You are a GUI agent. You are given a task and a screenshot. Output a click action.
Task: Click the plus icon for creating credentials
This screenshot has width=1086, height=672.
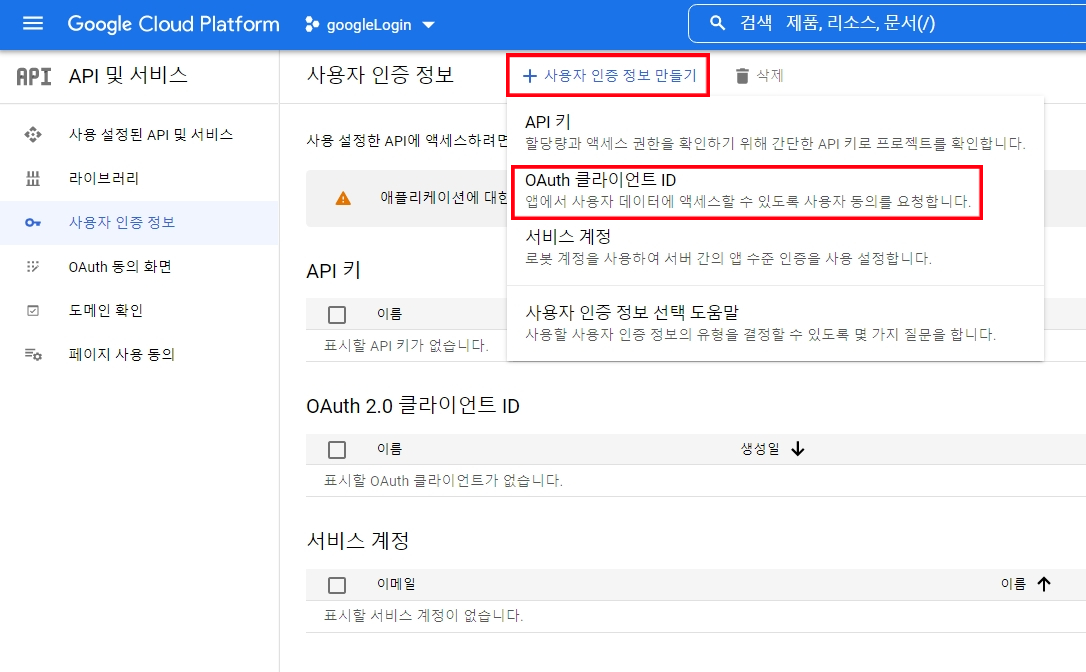coord(530,76)
